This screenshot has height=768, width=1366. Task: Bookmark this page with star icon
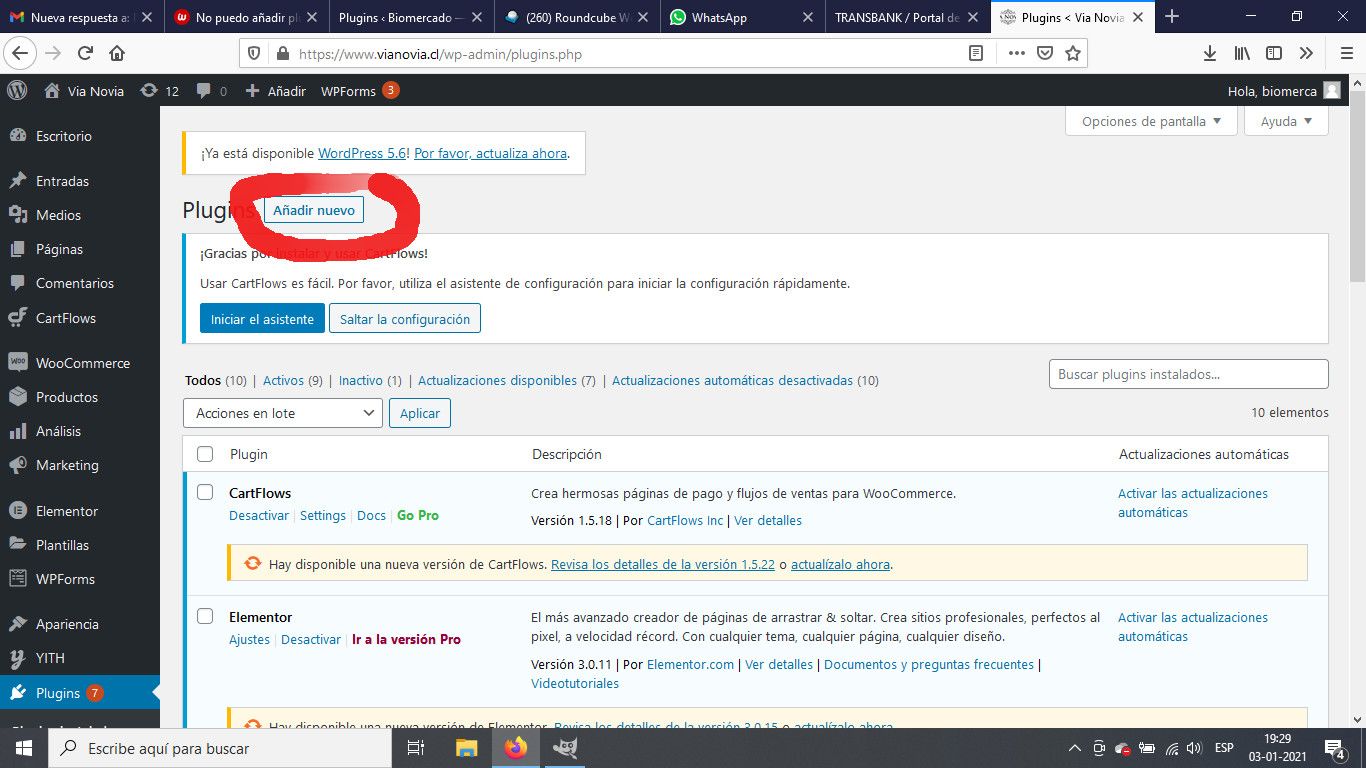point(1073,54)
